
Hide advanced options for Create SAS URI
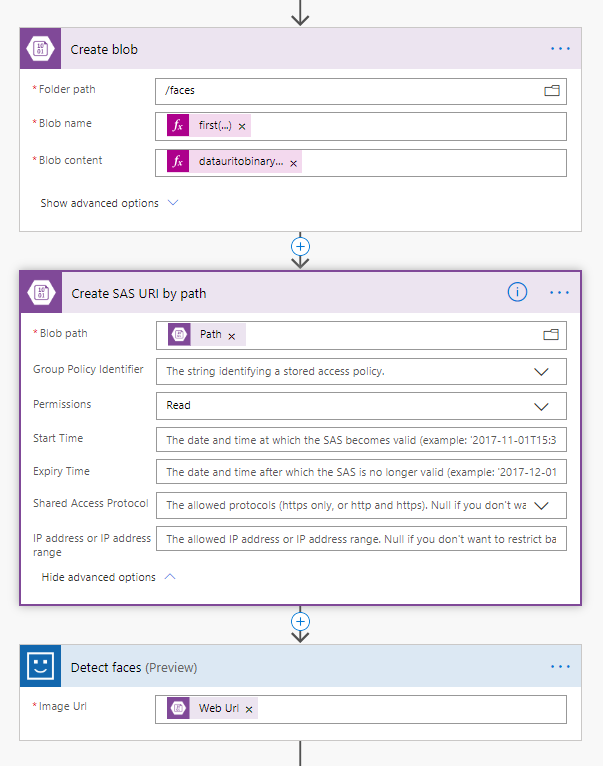108,577
